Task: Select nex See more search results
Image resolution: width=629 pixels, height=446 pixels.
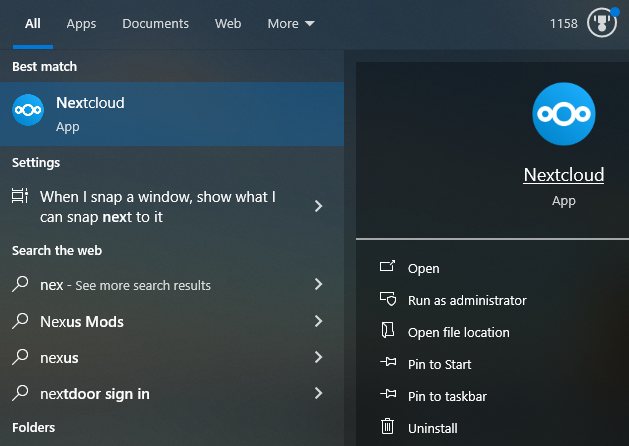Action: [172, 285]
